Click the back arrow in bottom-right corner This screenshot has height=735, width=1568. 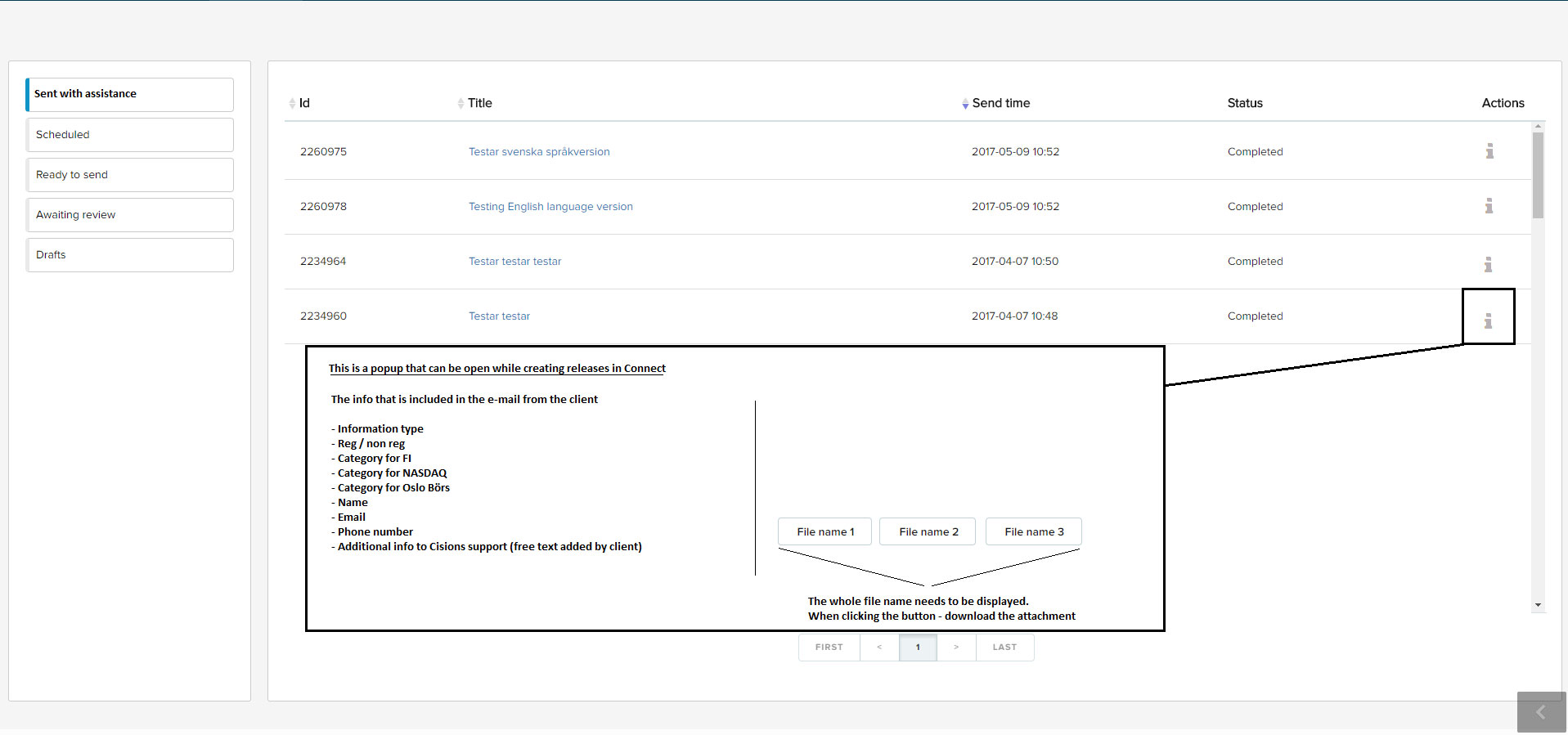pos(1541,712)
